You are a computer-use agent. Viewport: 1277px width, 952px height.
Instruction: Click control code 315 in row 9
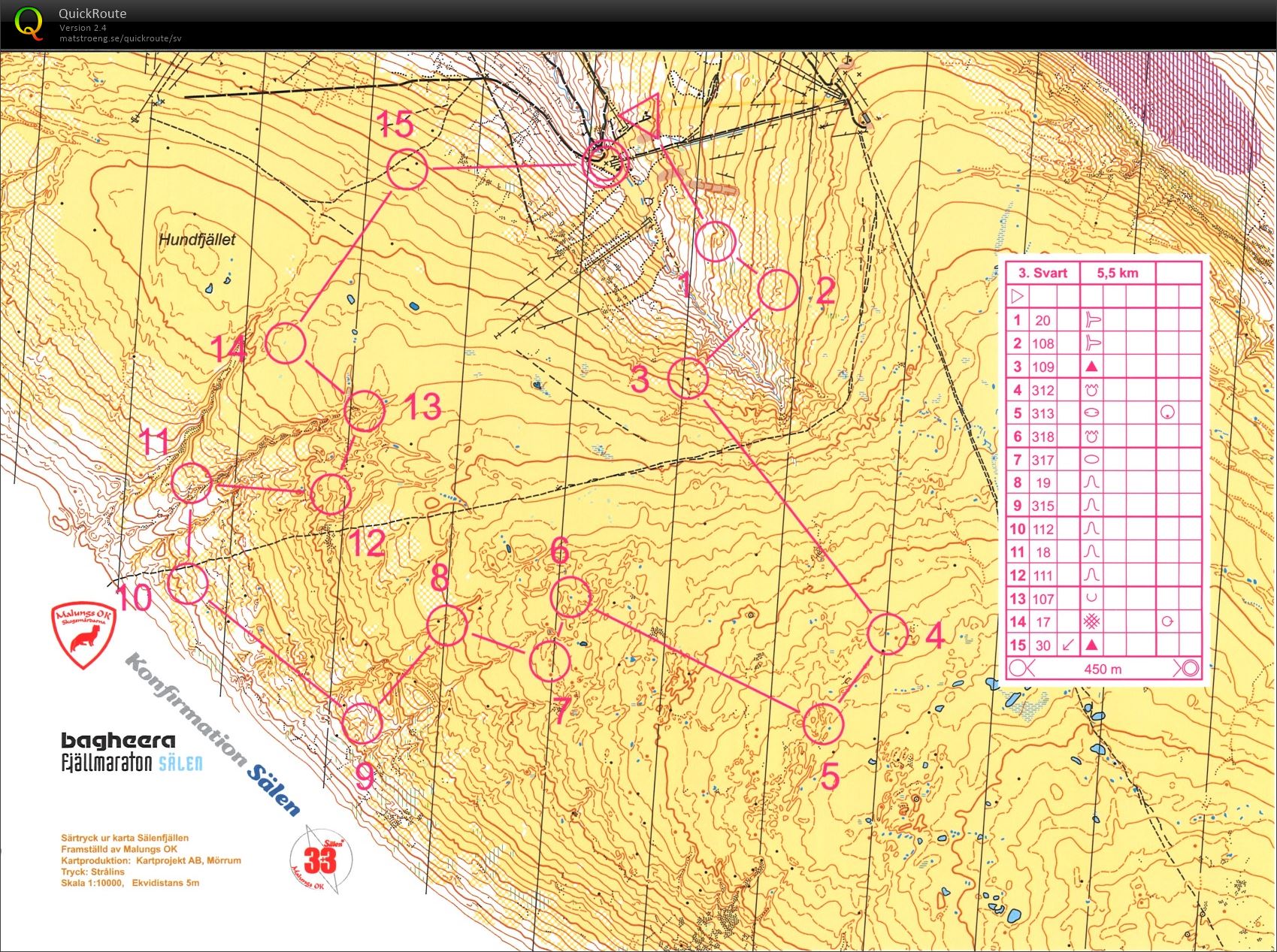(x=1043, y=506)
